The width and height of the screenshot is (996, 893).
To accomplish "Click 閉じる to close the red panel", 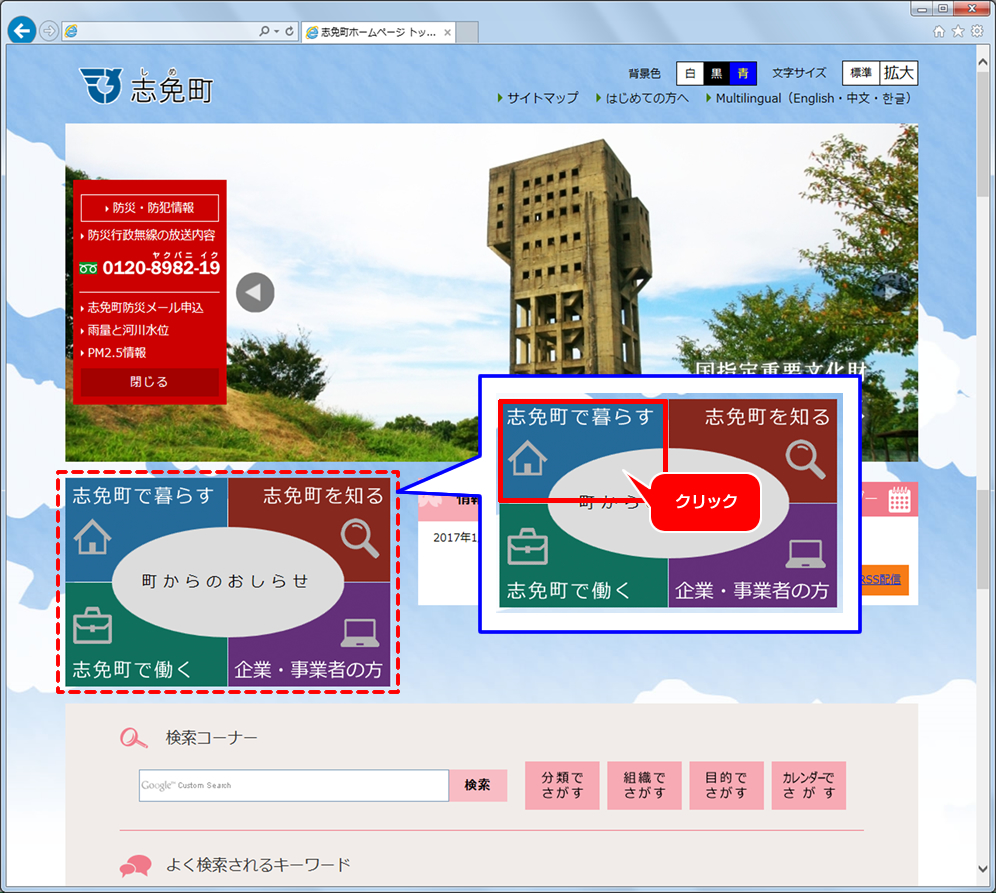I will click(x=150, y=382).
